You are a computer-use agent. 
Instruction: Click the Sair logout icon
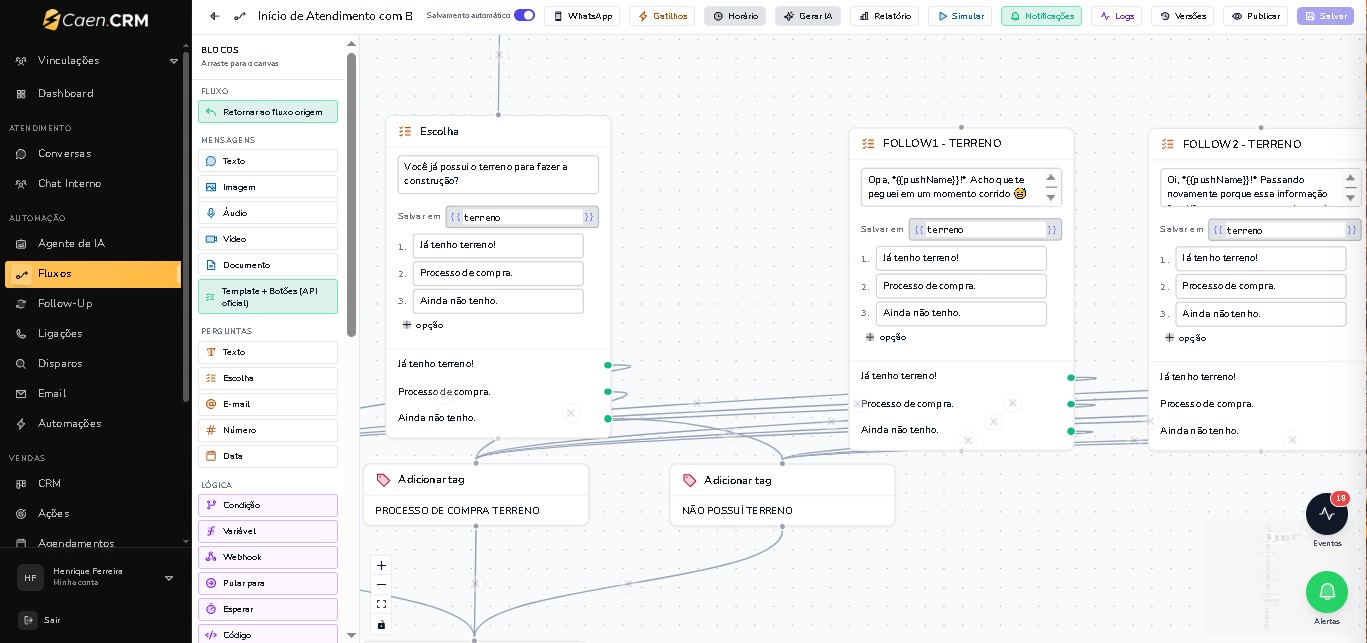28,620
